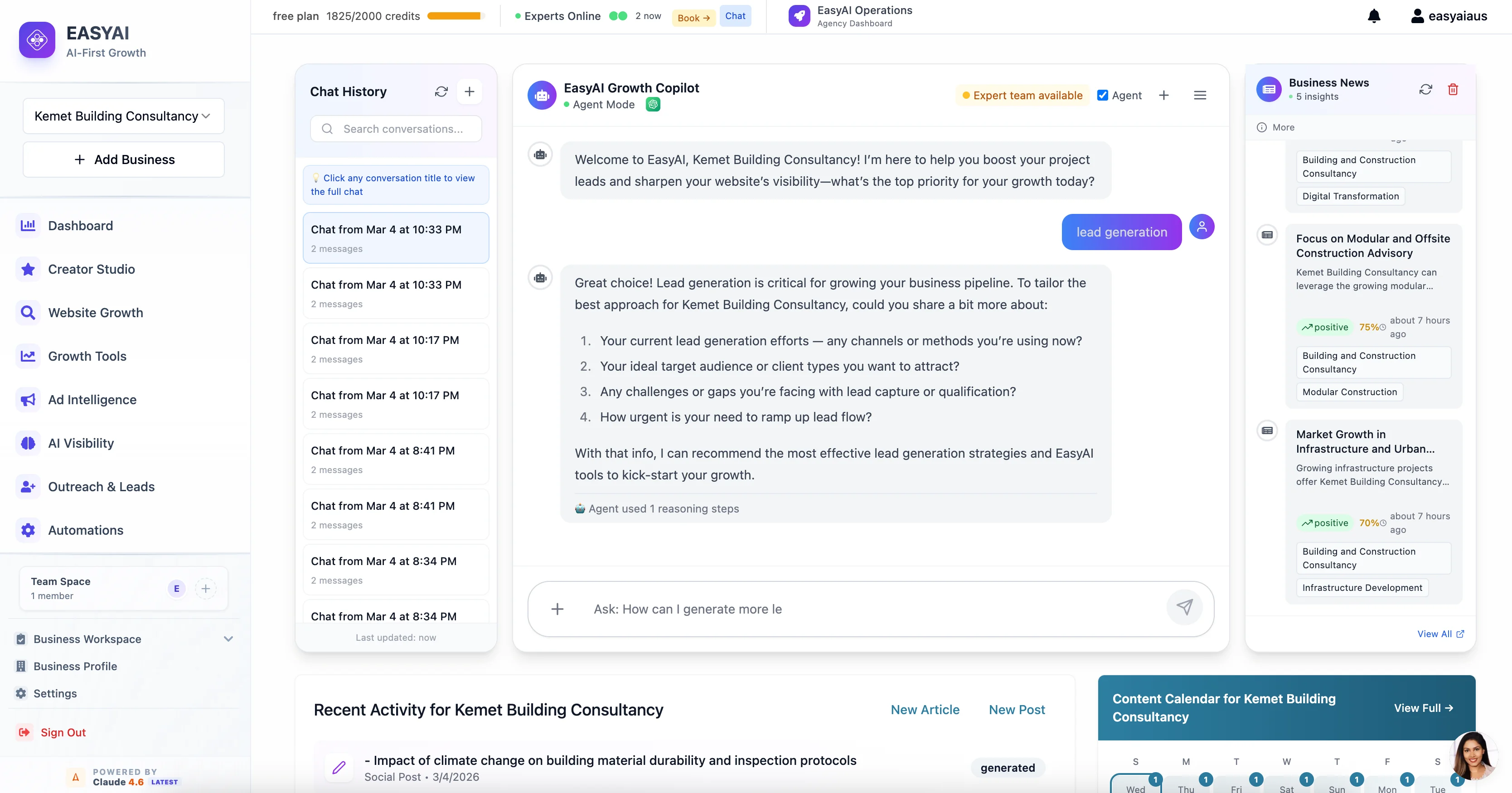Click the Add Business button
The height and width of the screenshot is (793, 1512).
click(123, 160)
